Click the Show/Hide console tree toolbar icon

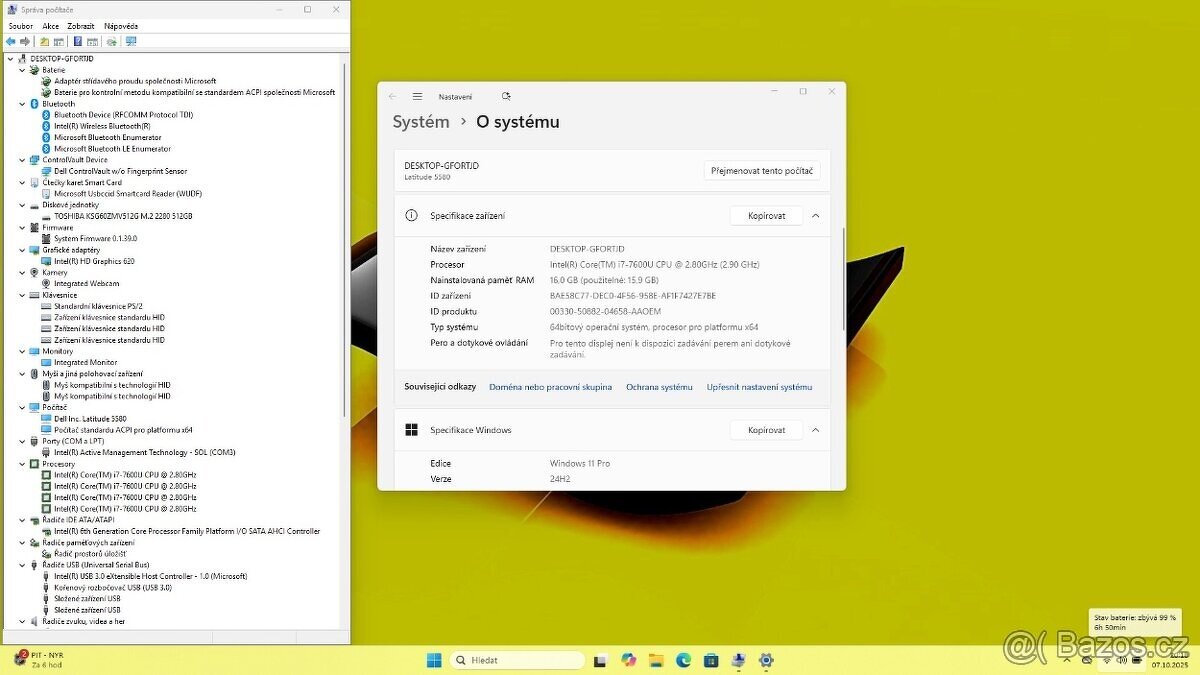[59, 41]
